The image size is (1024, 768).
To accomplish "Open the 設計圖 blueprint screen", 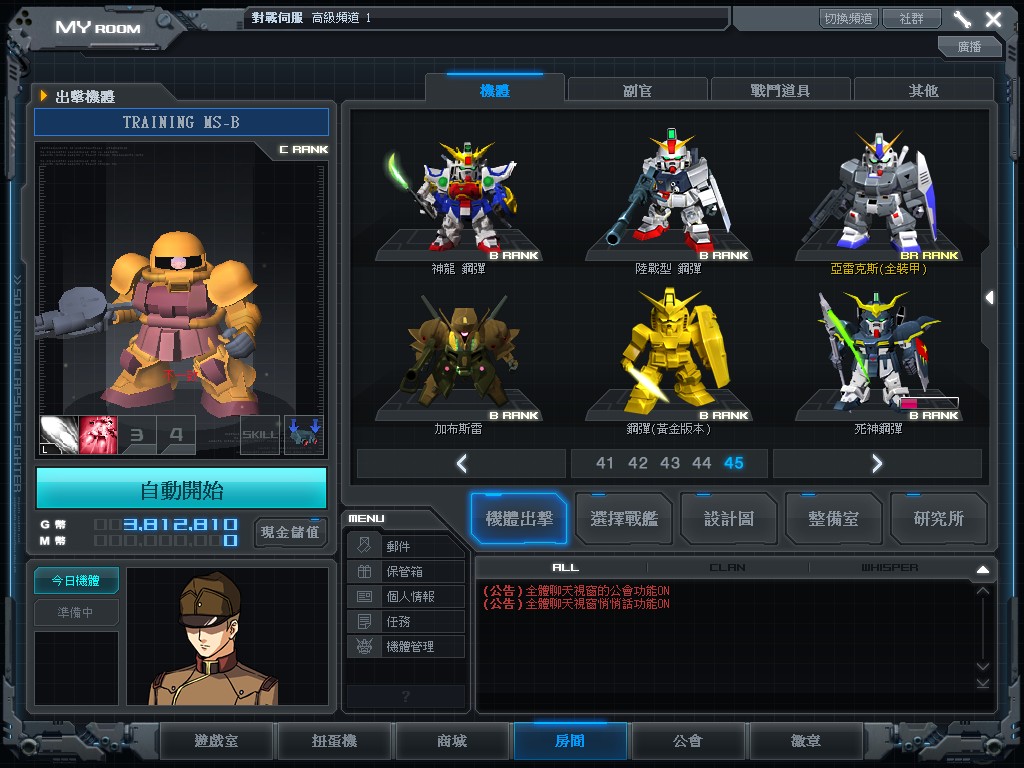I will (x=729, y=519).
